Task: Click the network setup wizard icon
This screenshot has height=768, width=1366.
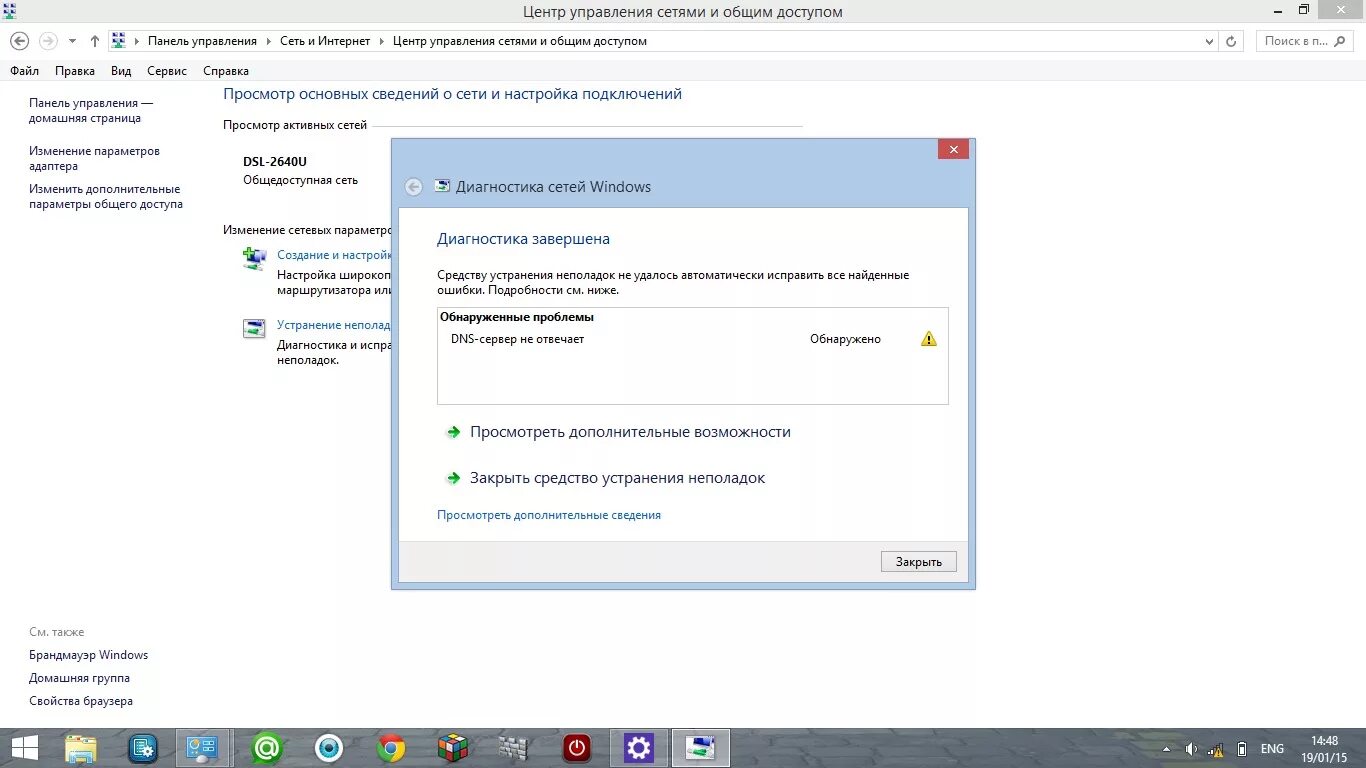Action: [x=255, y=258]
